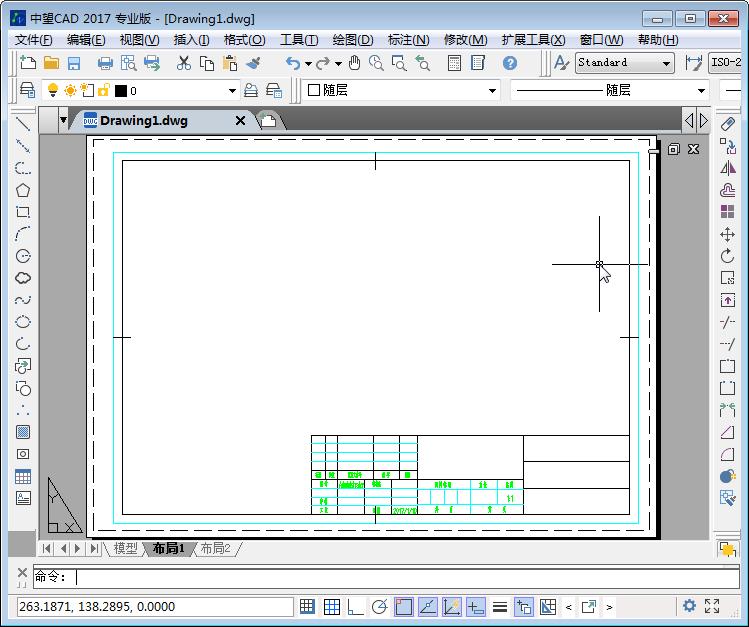Viewport: 749px width, 627px height.
Task: Open the Standard text style dropdown
Action: pos(666,63)
